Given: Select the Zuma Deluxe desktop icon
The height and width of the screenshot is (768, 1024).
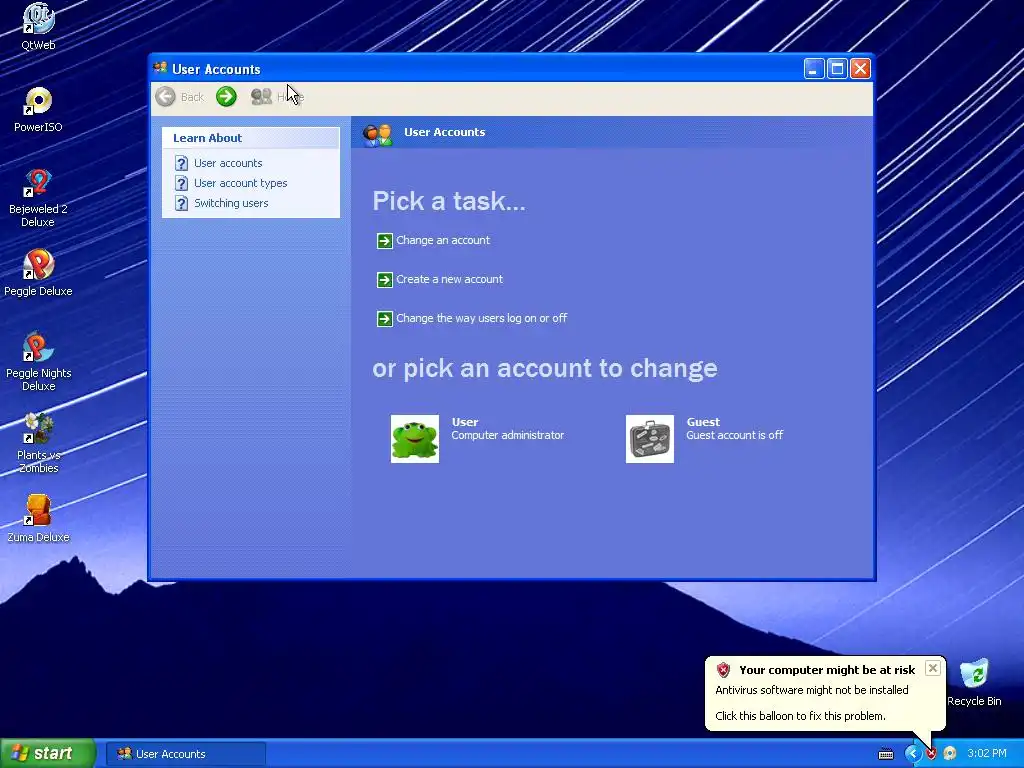Looking at the screenshot, I should click(x=38, y=511).
